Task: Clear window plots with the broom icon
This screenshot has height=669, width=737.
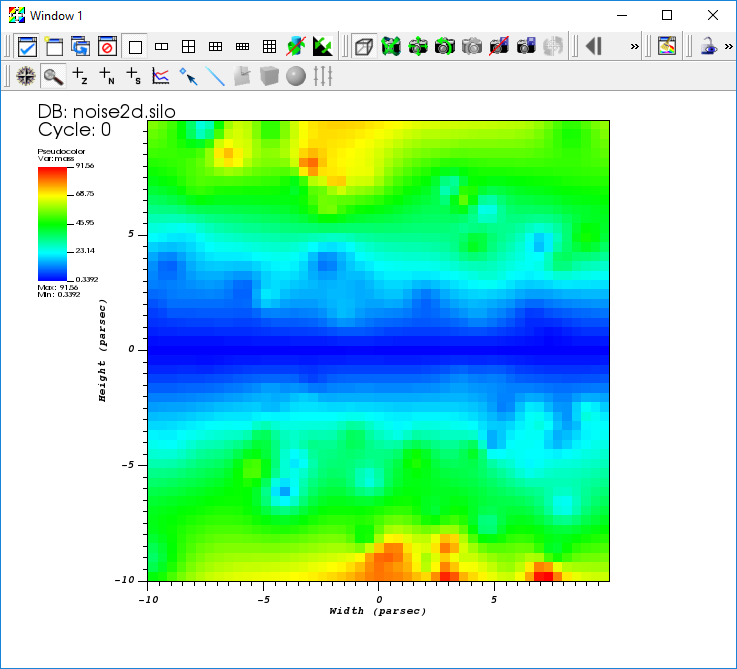Action: (666, 47)
